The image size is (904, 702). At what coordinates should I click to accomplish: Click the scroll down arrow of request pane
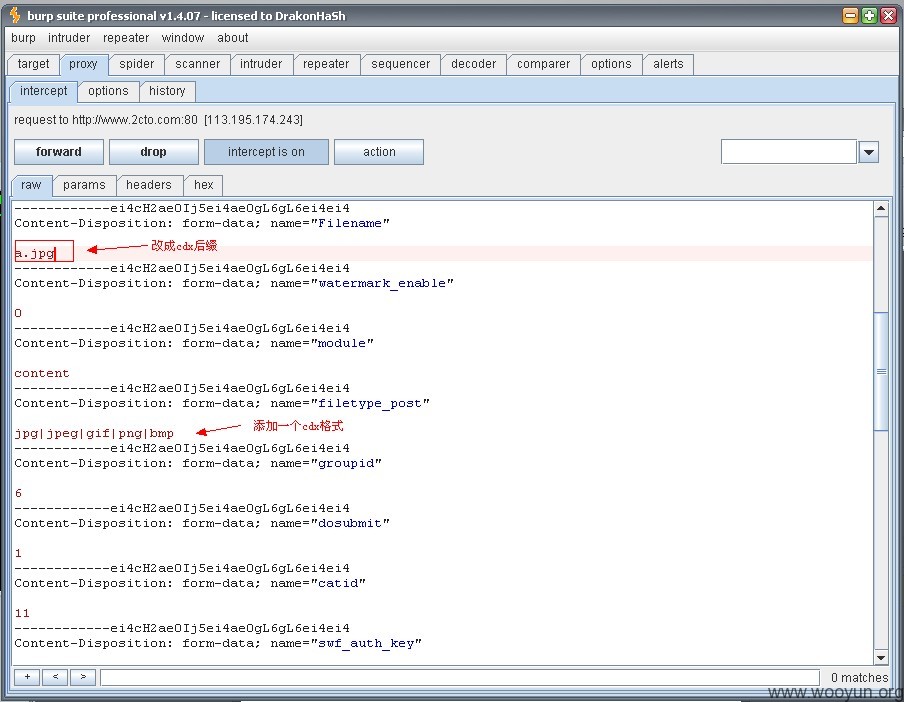[881, 657]
